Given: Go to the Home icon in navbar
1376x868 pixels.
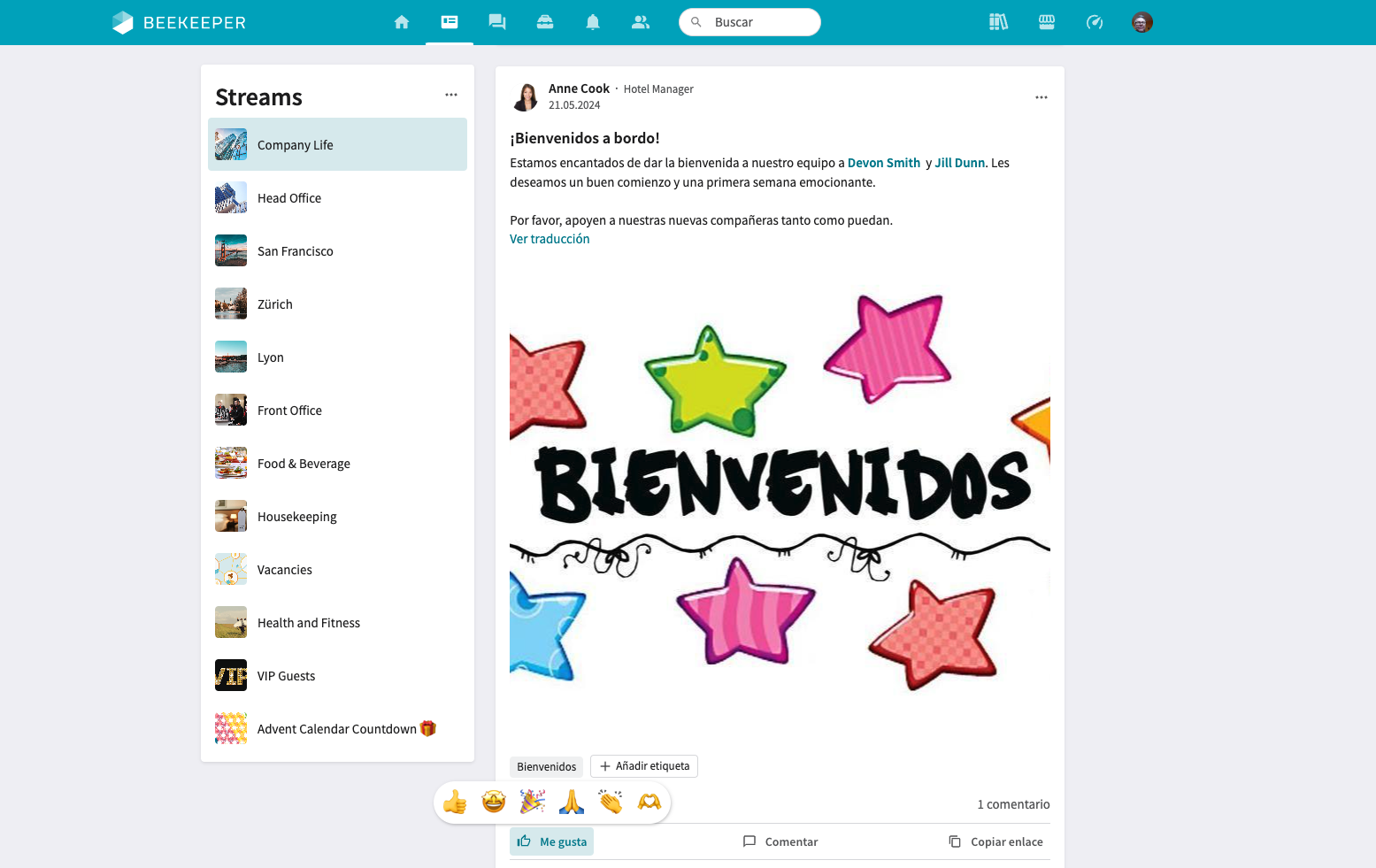Looking at the screenshot, I should 402,22.
